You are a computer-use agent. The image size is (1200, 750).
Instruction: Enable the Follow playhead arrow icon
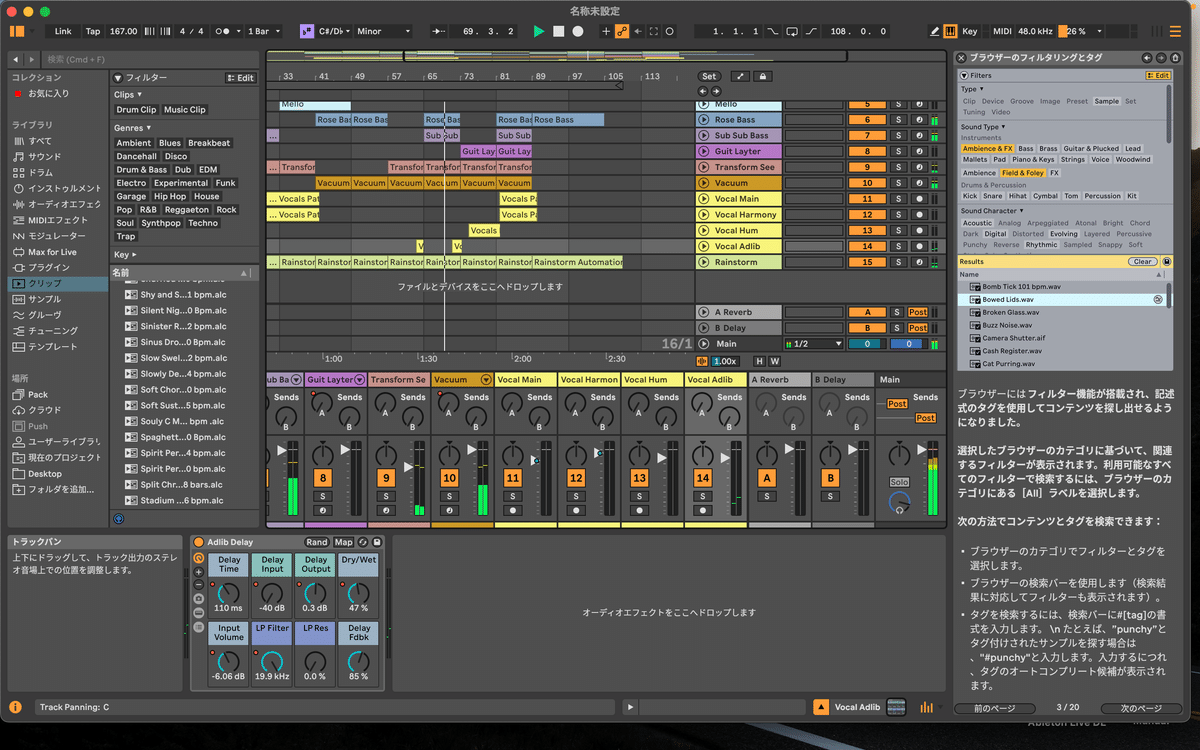click(x=437, y=32)
